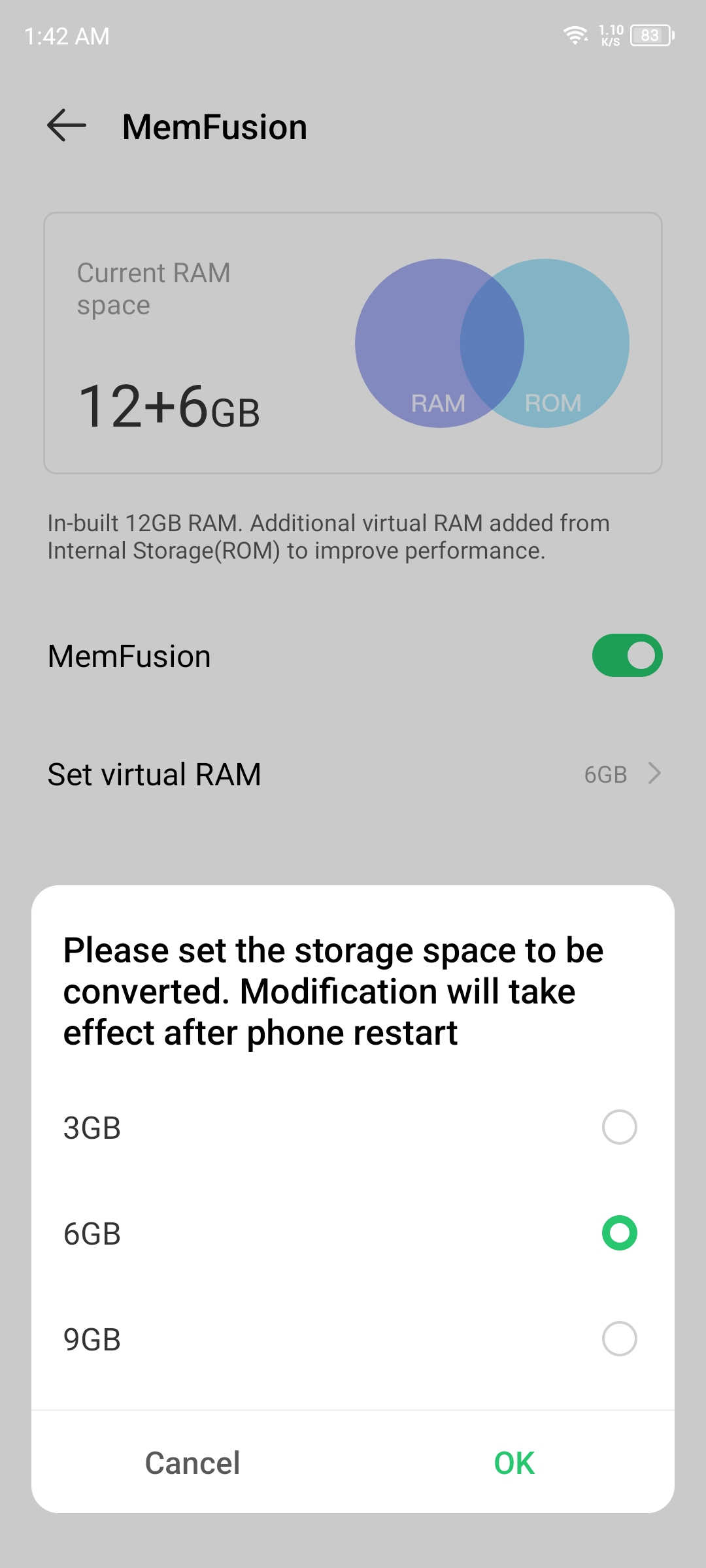
Task: Choose the 9GB option label
Action: (x=92, y=1340)
